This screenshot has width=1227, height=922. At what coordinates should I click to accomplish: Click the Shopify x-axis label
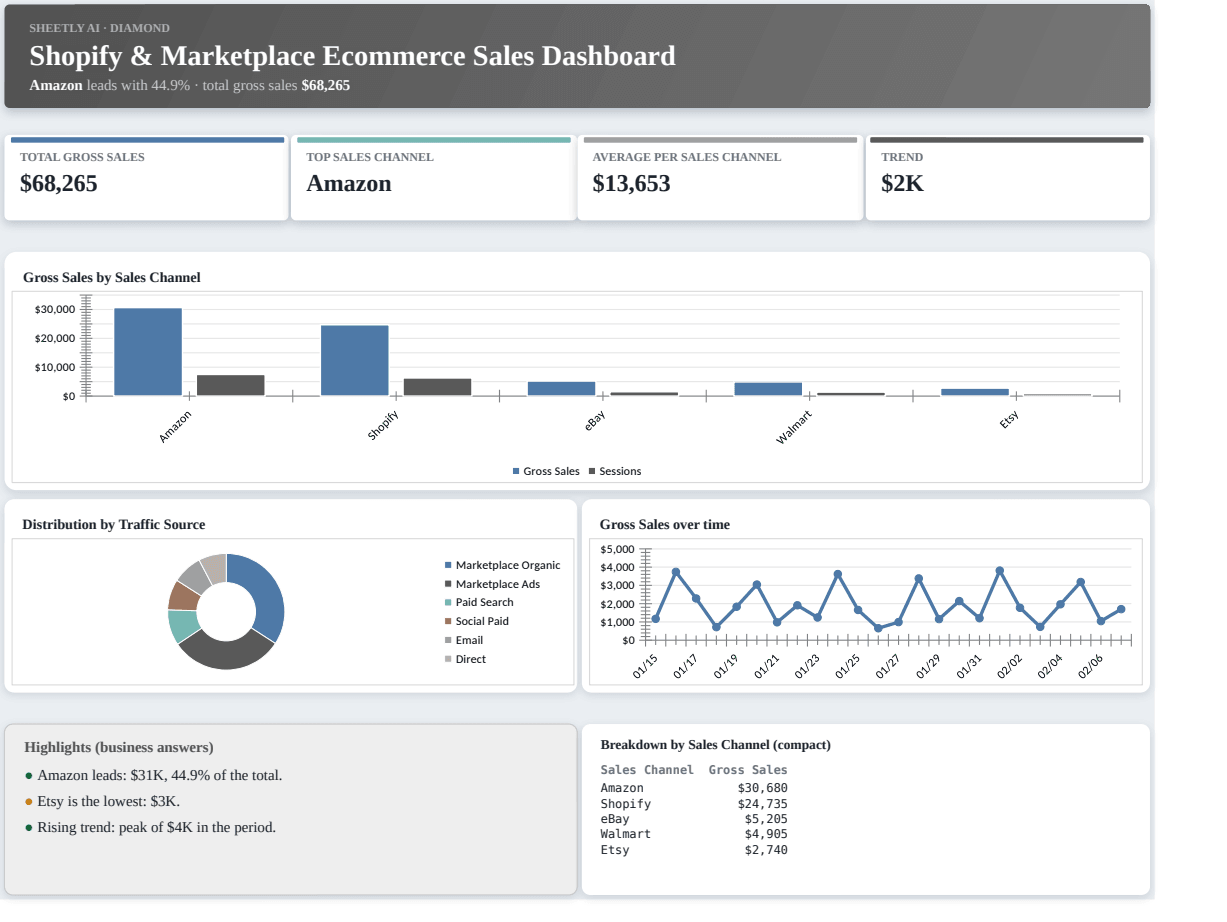(383, 426)
